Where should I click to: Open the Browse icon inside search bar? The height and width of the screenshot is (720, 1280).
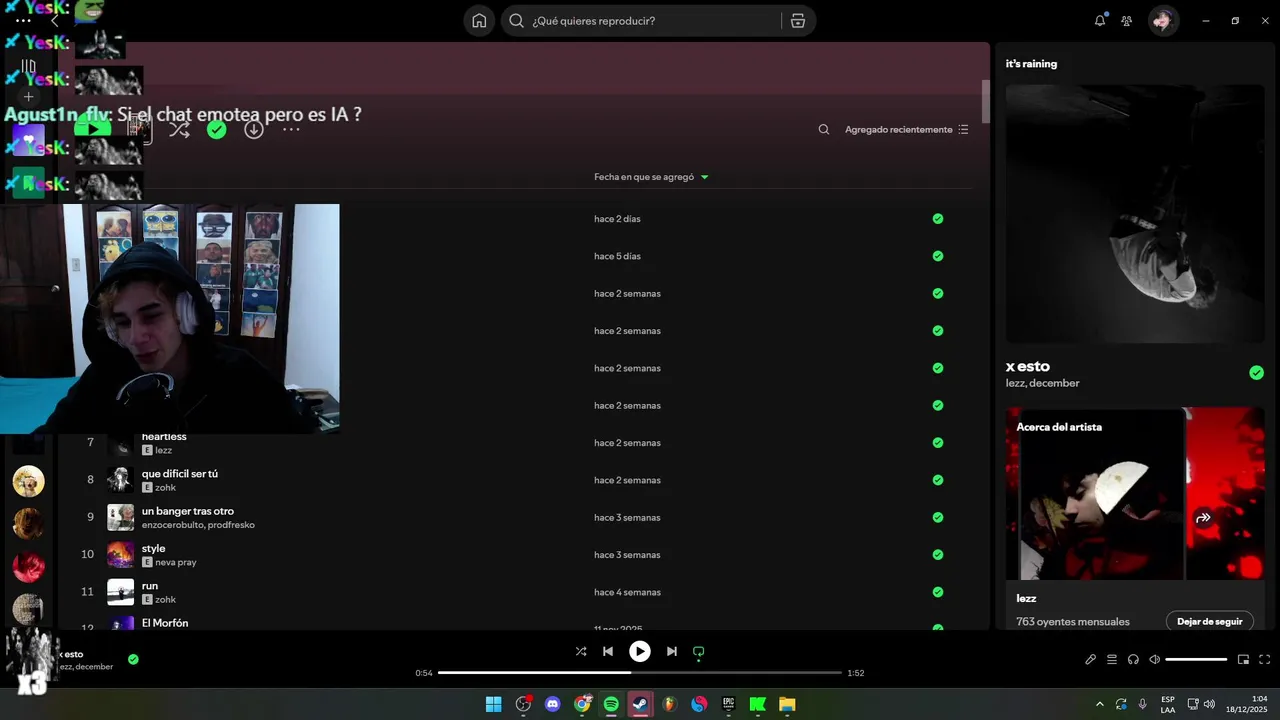pyautogui.click(x=797, y=21)
